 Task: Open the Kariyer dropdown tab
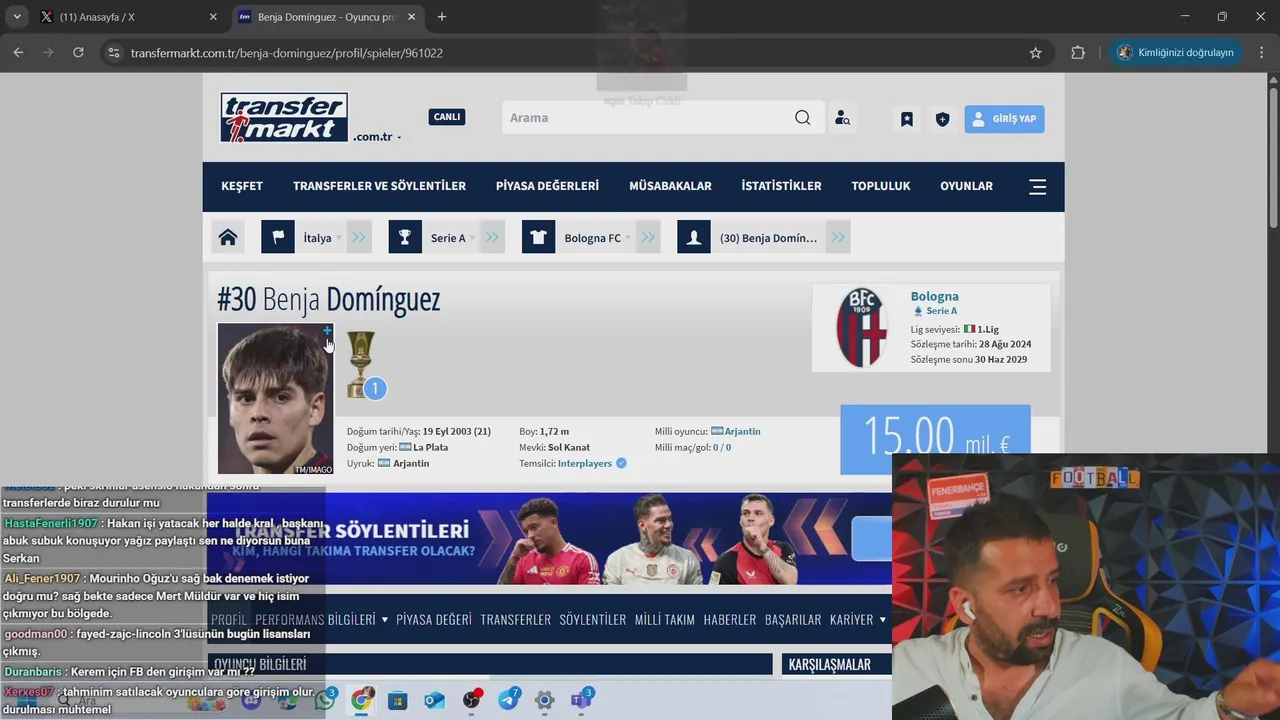(857, 620)
